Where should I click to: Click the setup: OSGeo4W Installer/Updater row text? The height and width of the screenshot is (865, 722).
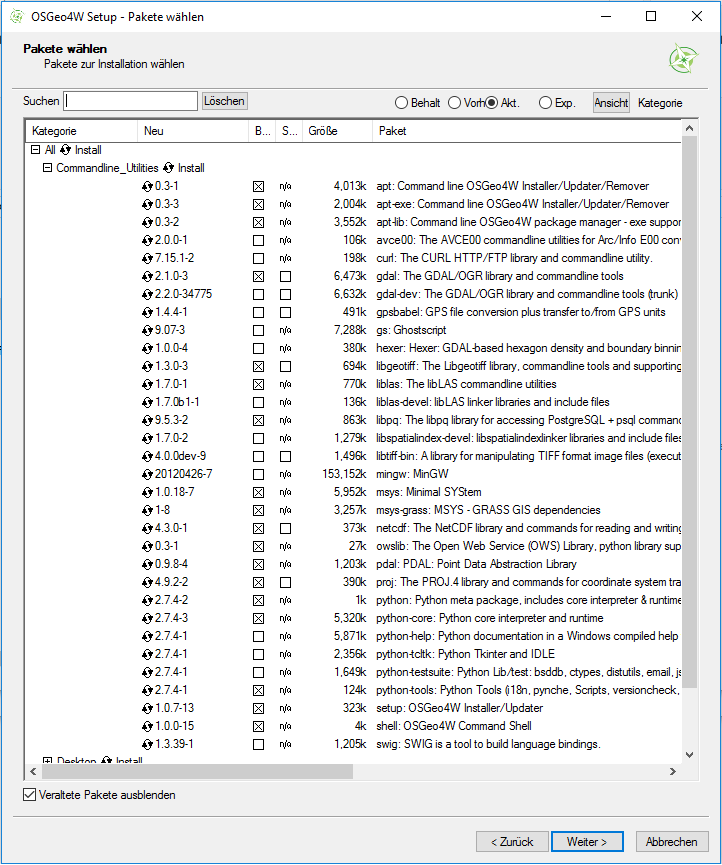tap(459, 708)
